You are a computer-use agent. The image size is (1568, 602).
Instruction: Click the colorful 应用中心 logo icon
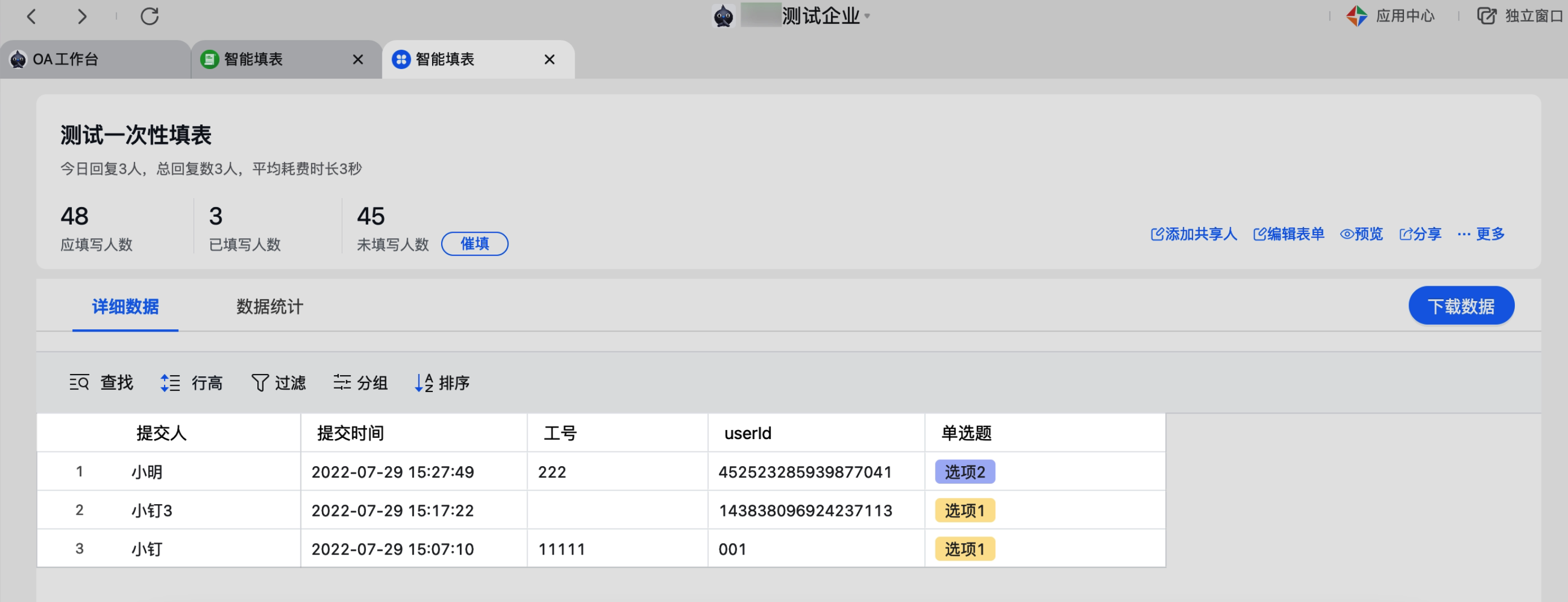1357,16
